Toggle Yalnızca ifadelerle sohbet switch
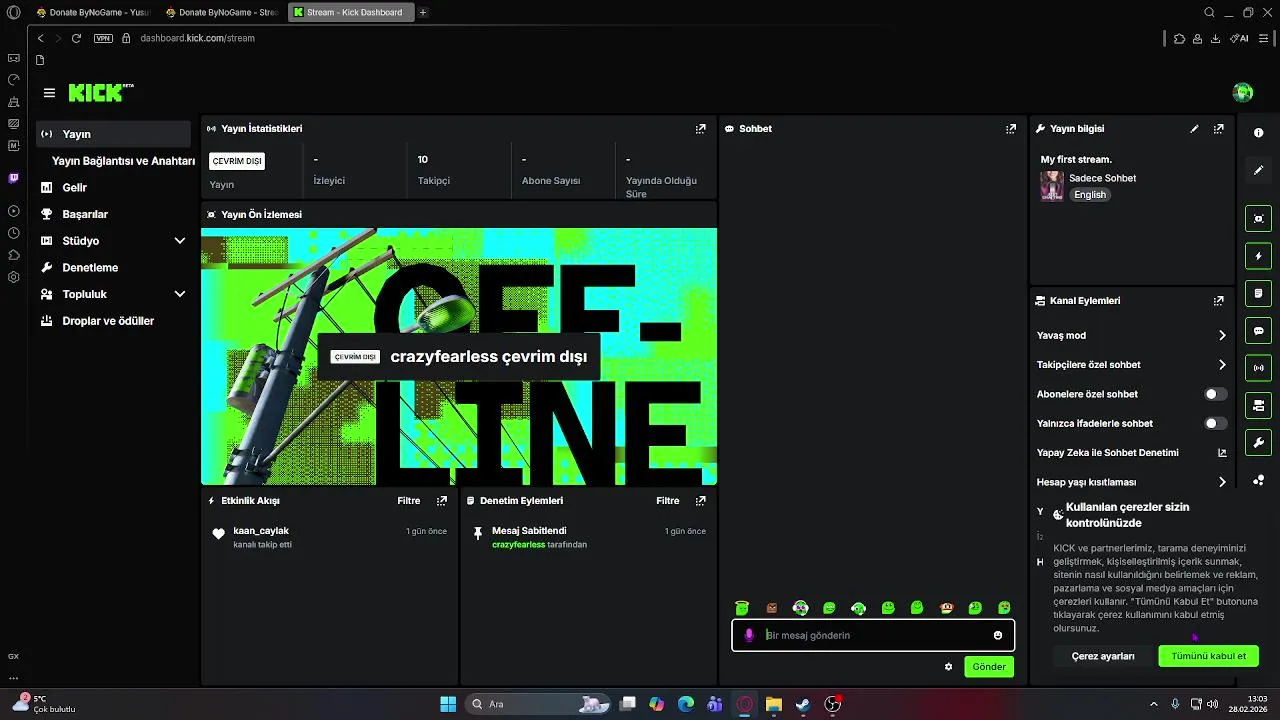 click(x=1215, y=424)
